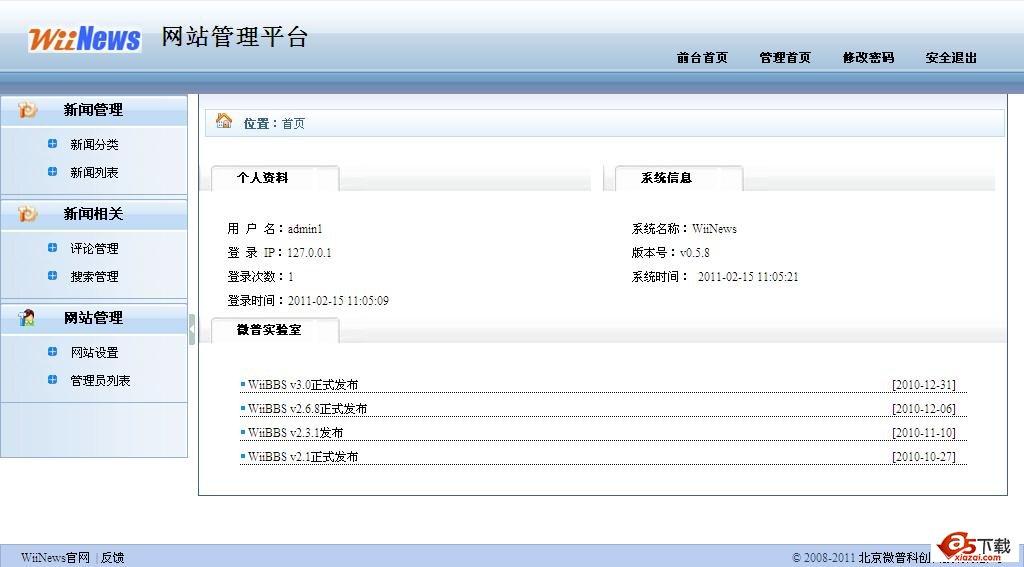Click login time 2011-02-15 11:05:09
The width and height of the screenshot is (1024, 567).
[338, 301]
